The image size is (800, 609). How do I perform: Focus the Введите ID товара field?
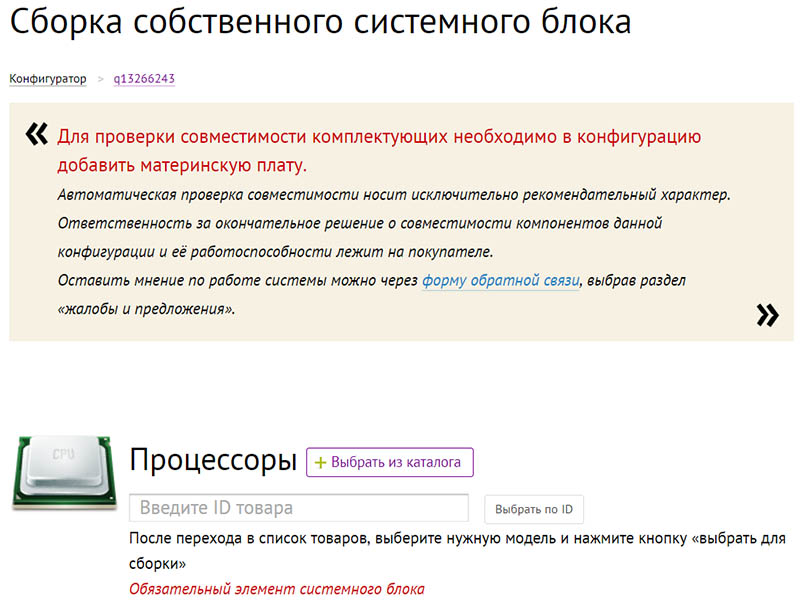(299, 508)
